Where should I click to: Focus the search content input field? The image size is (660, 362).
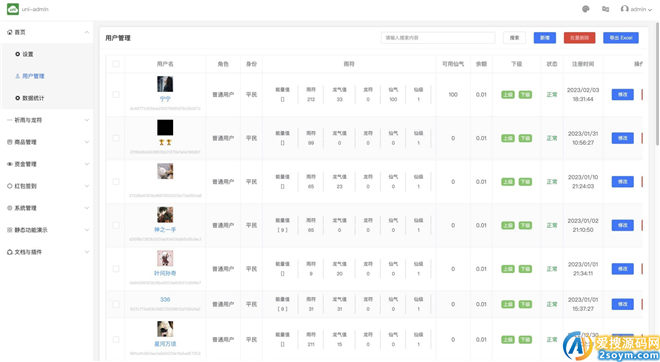[438, 38]
